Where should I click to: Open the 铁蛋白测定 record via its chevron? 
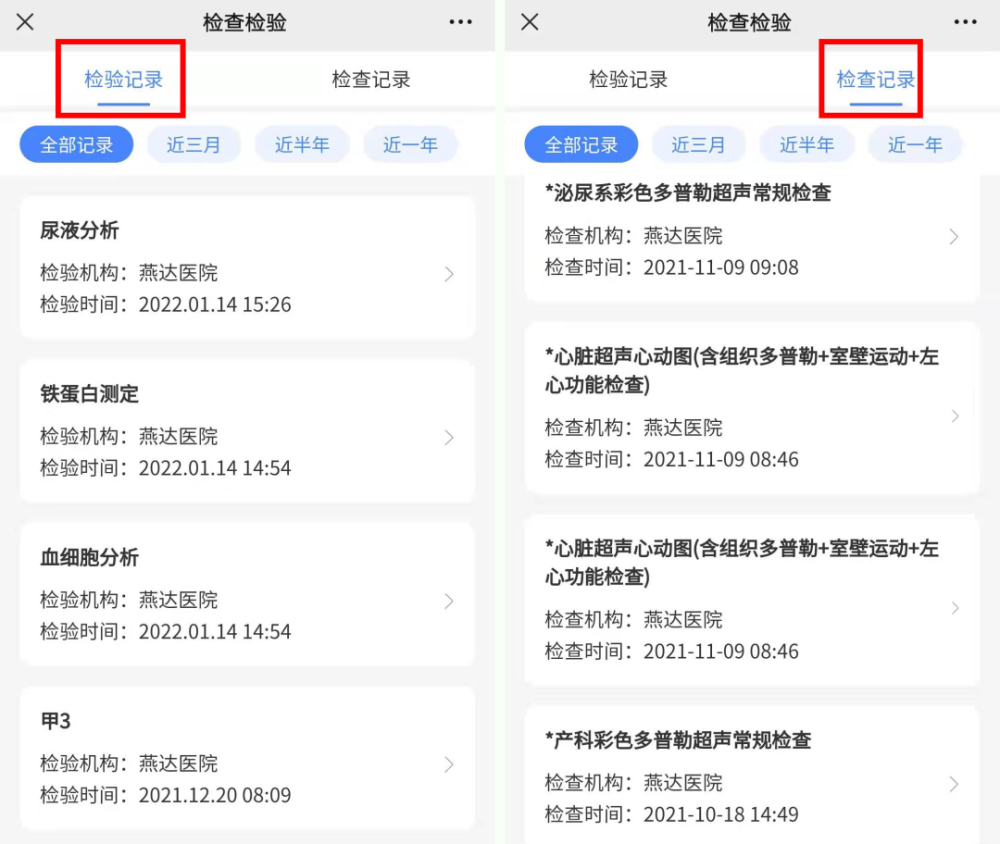pyautogui.click(x=449, y=437)
